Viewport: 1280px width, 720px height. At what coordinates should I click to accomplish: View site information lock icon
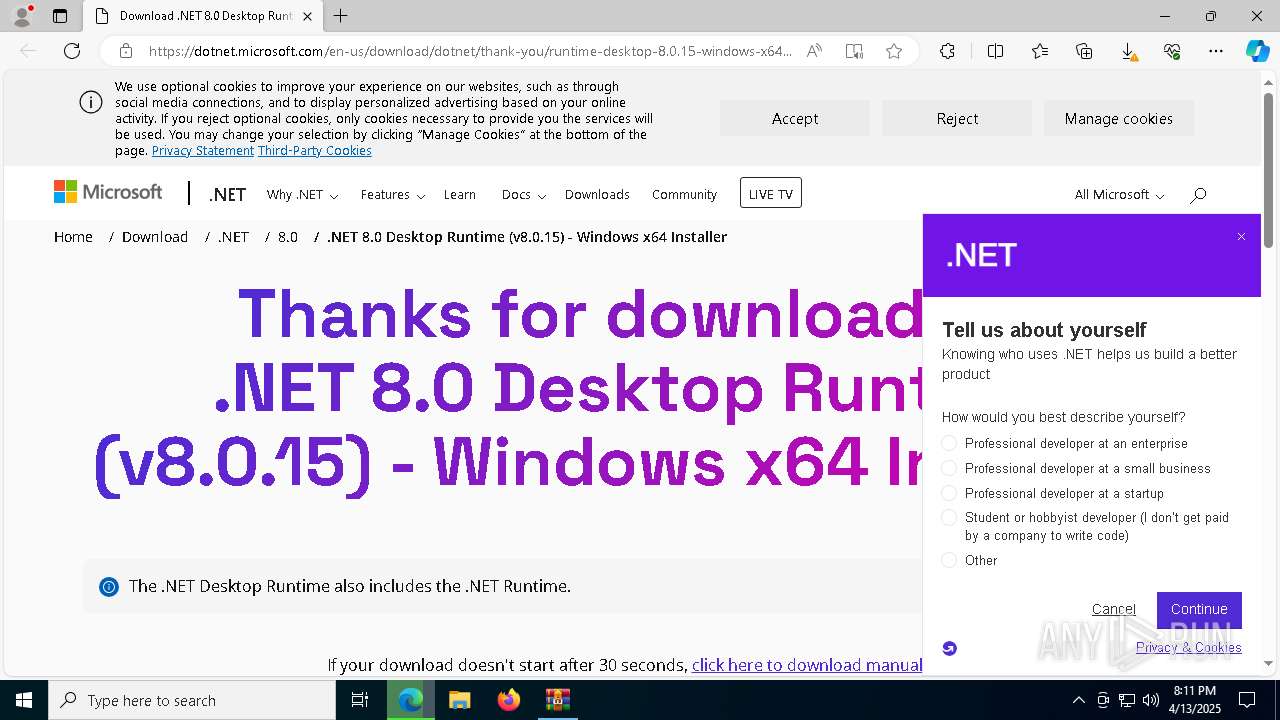click(x=126, y=51)
